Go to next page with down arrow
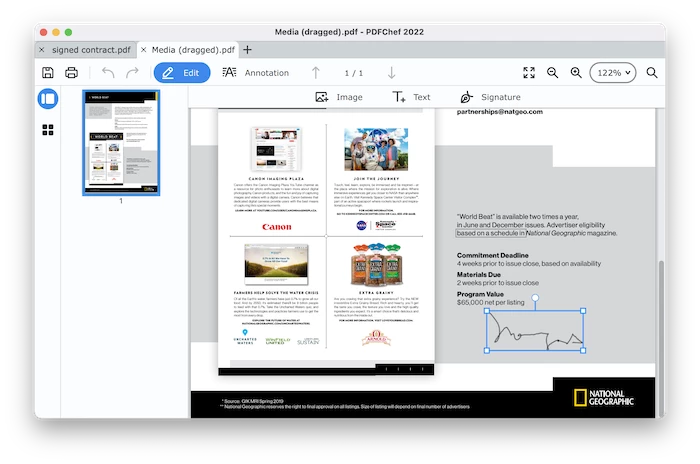The width and height of the screenshot is (700, 464). click(392, 73)
